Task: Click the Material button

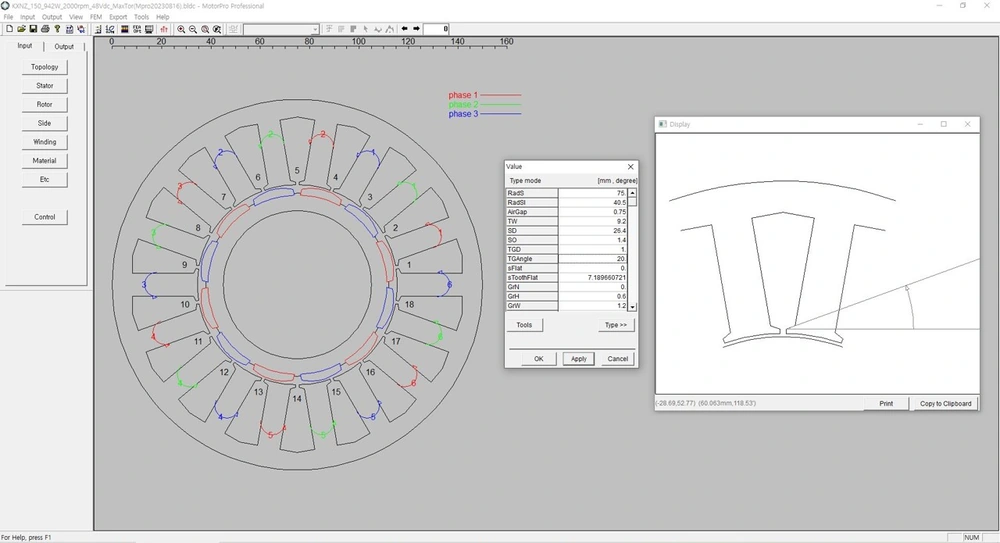Action: 45,161
